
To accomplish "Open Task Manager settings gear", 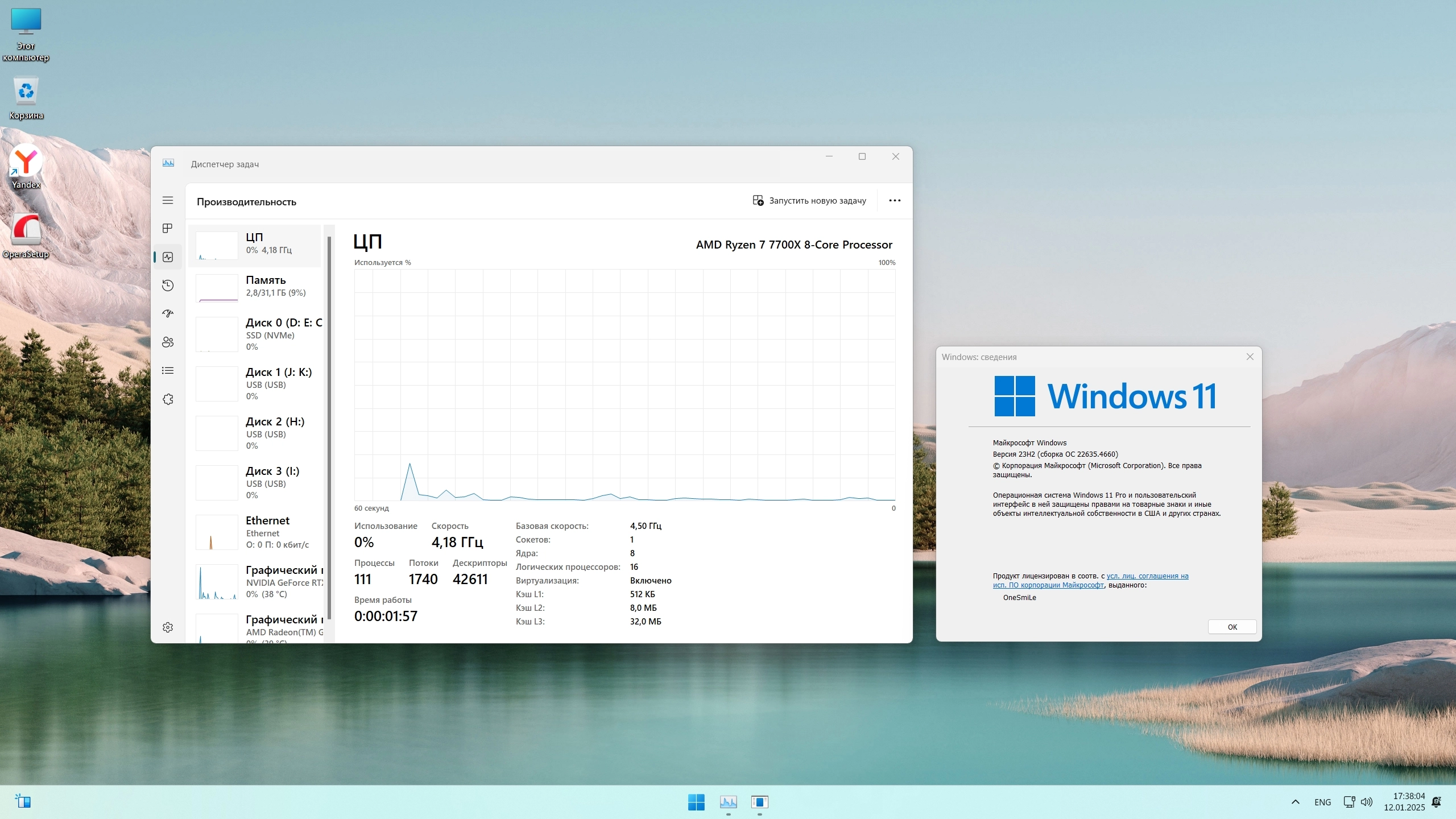I will pyautogui.click(x=168, y=627).
